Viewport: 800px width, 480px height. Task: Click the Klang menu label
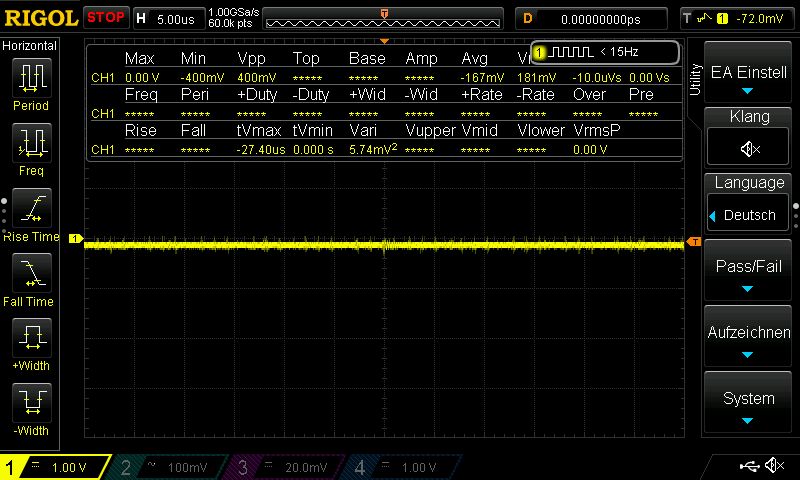click(749, 116)
